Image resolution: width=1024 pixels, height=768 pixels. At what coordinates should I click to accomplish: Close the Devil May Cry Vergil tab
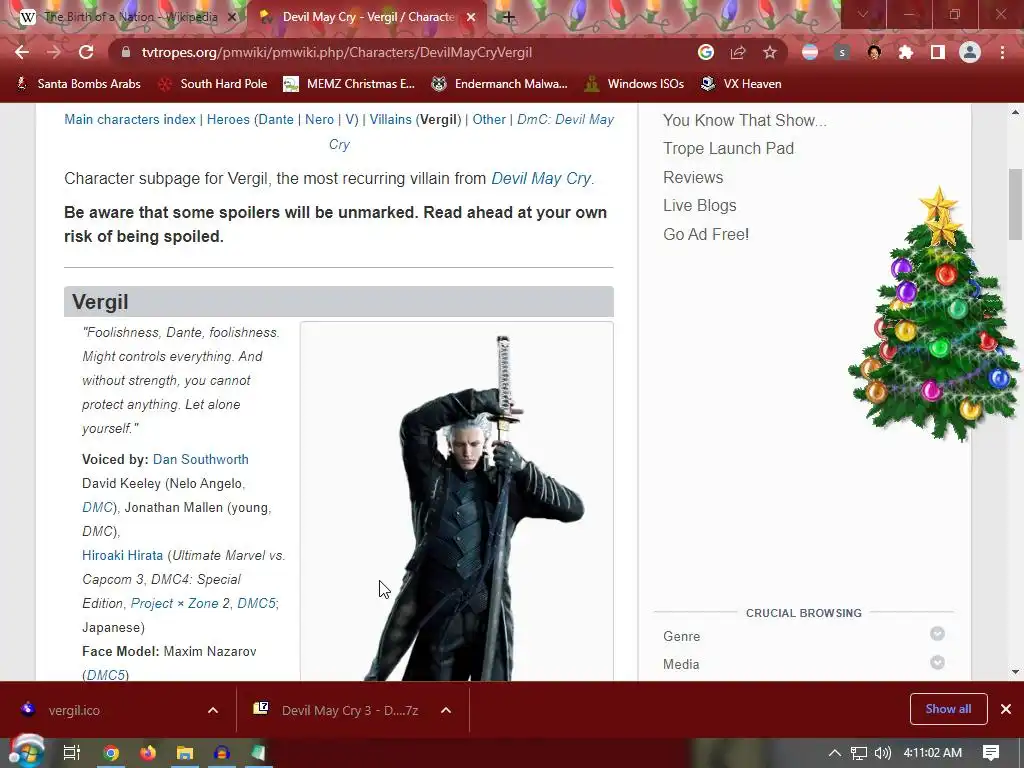pyautogui.click(x=471, y=17)
